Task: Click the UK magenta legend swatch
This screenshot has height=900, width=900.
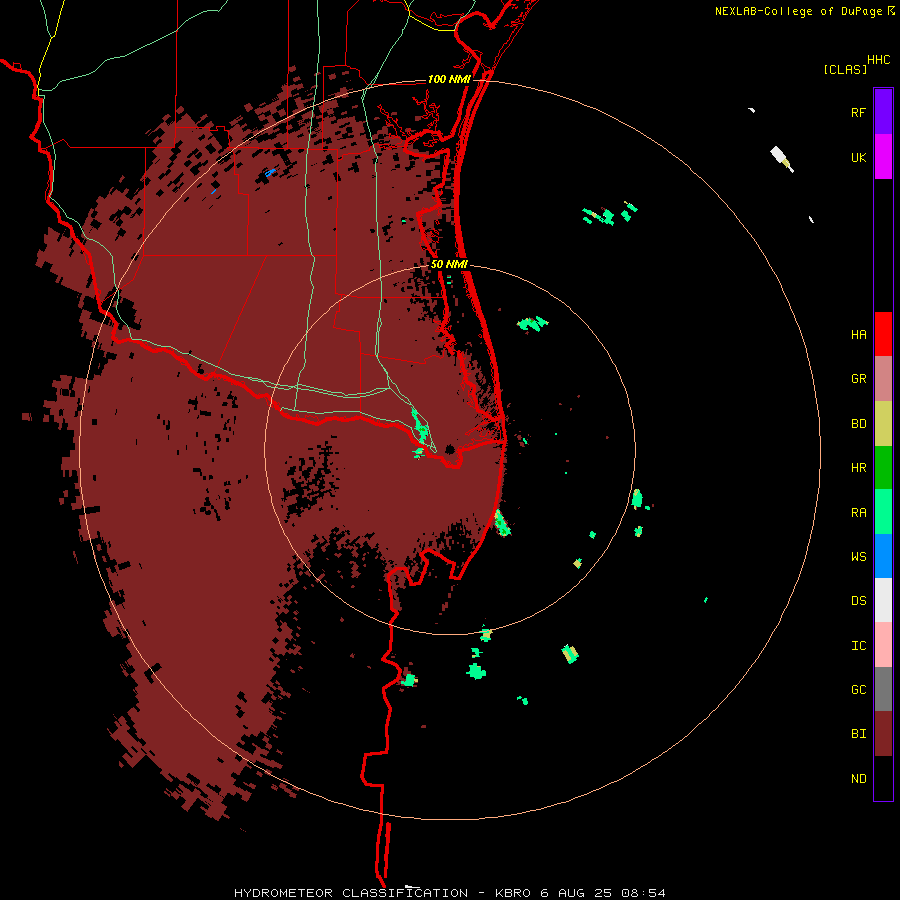Action: 883,157
